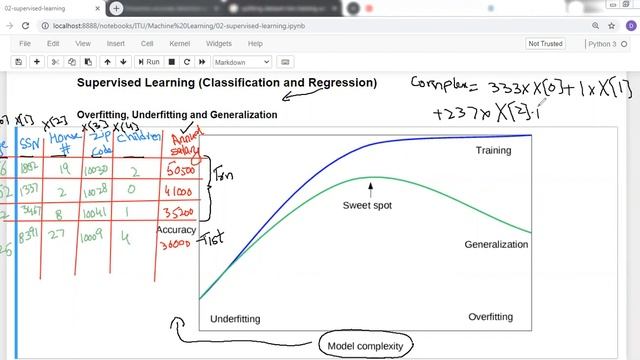Click the Model complexity label
Screen dimensions: 640x360
[x=365, y=346]
